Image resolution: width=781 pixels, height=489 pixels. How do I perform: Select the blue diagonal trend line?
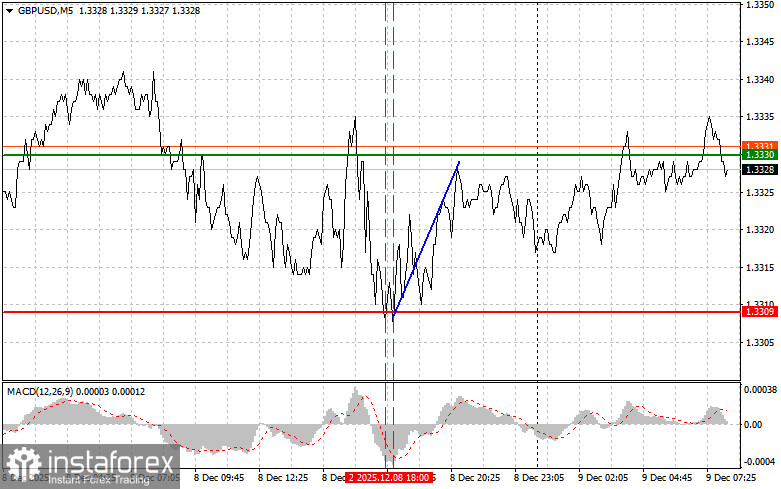(426, 239)
